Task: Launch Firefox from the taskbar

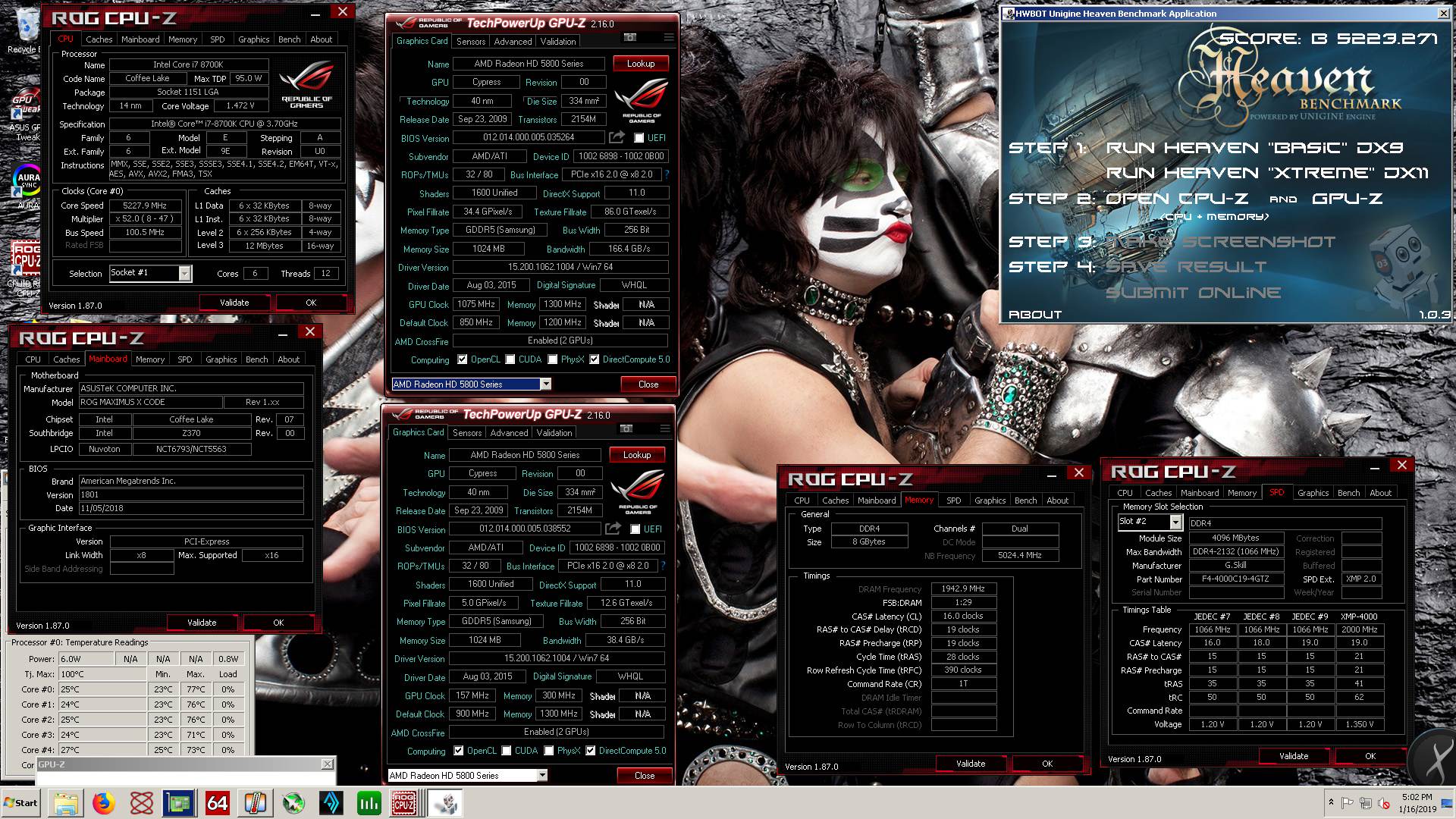Action: point(104,803)
